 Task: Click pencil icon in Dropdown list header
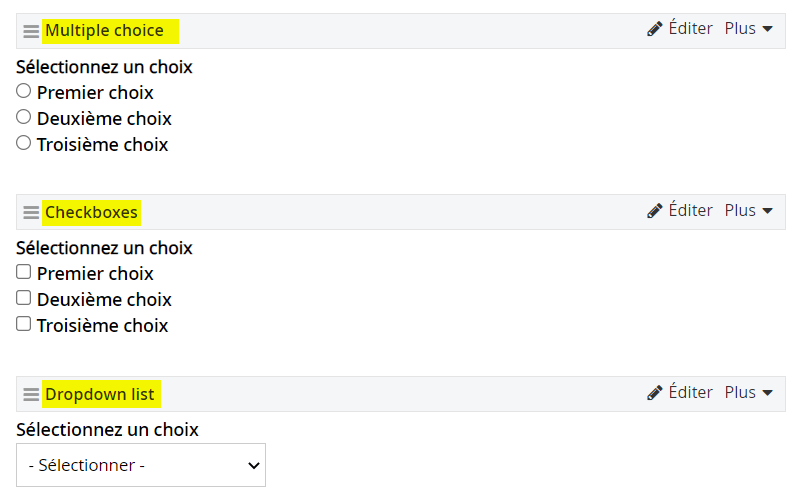(655, 392)
